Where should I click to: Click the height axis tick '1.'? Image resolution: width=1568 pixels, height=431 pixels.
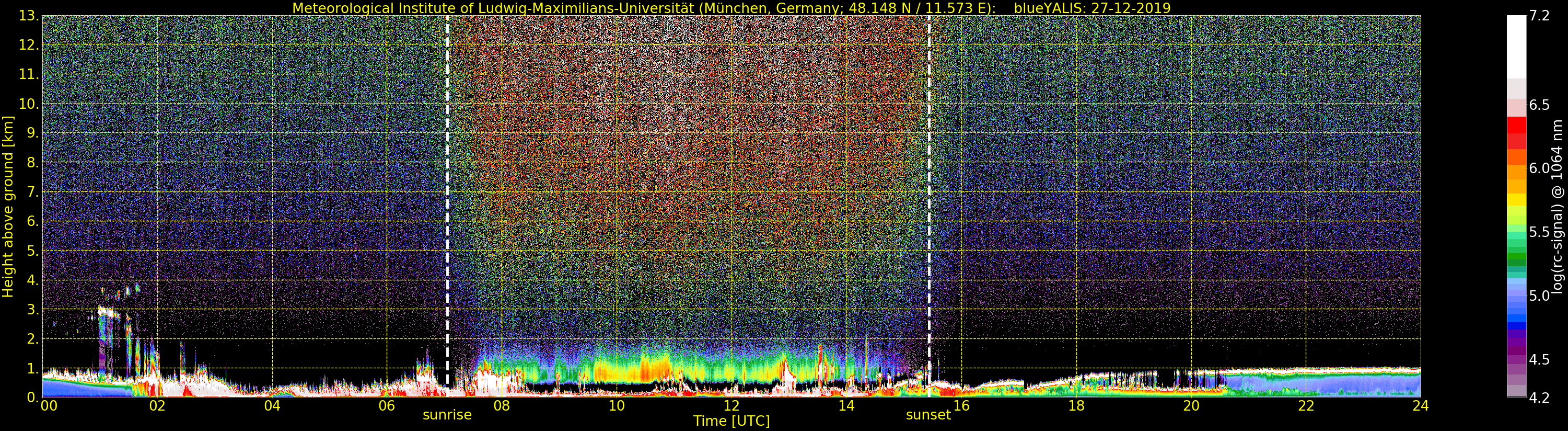(32, 368)
